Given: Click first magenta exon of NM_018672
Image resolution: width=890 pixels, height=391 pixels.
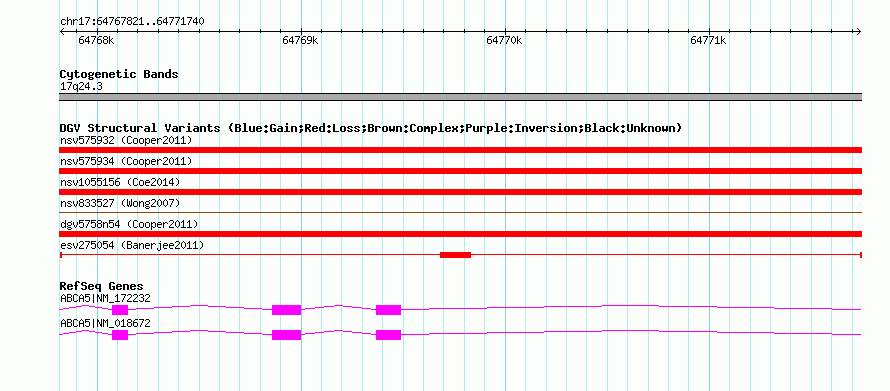Looking at the screenshot, I should point(120,335).
